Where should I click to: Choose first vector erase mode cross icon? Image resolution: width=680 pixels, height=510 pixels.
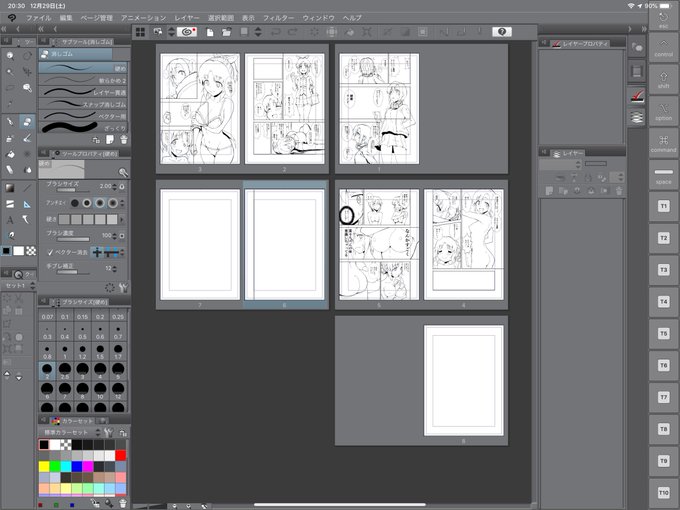pyautogui.click(x=97, y=252)
